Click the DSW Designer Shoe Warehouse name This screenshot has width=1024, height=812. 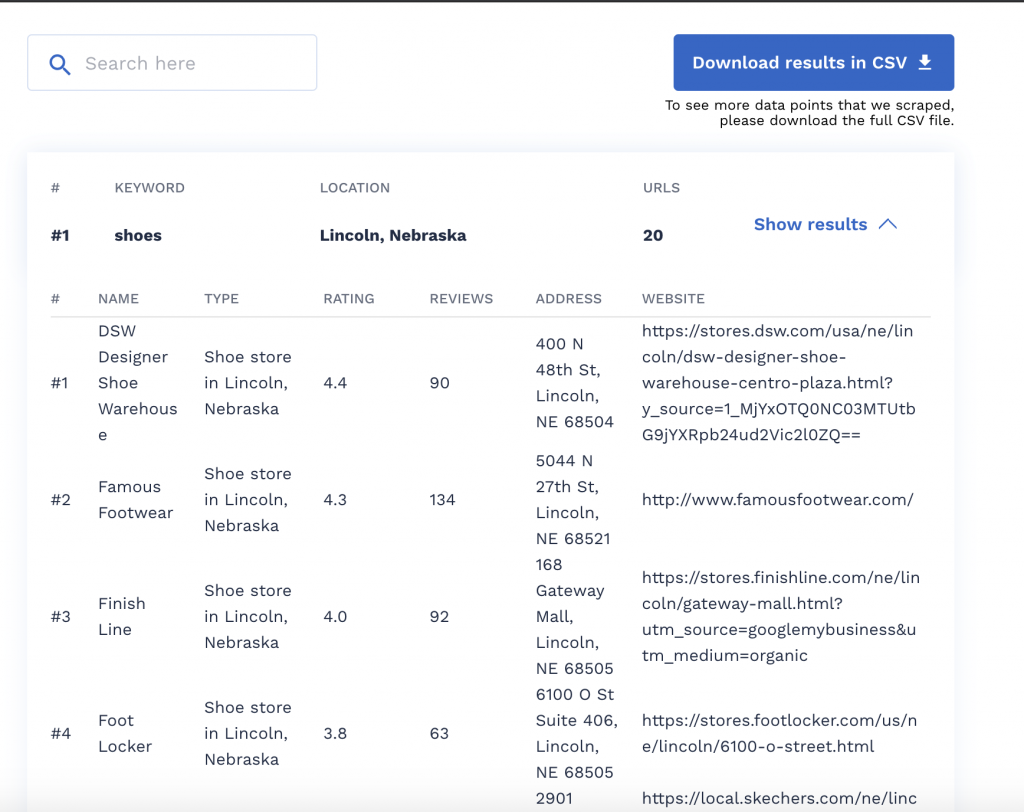click(x=137, y=383)
